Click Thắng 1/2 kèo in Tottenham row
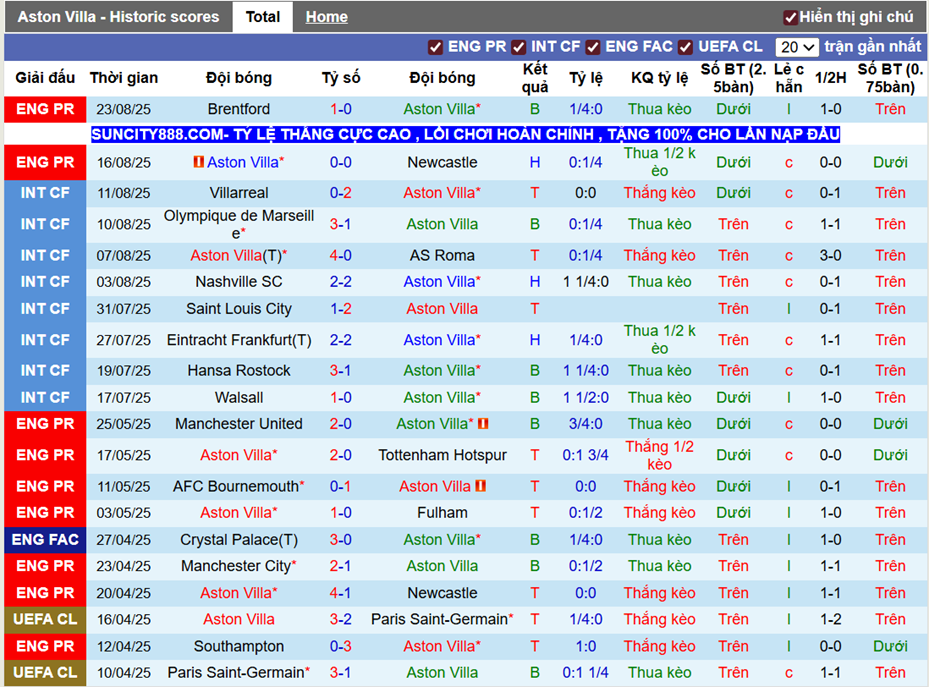The width and height of the screenshot is (929, 687). [x=659, y=455]
